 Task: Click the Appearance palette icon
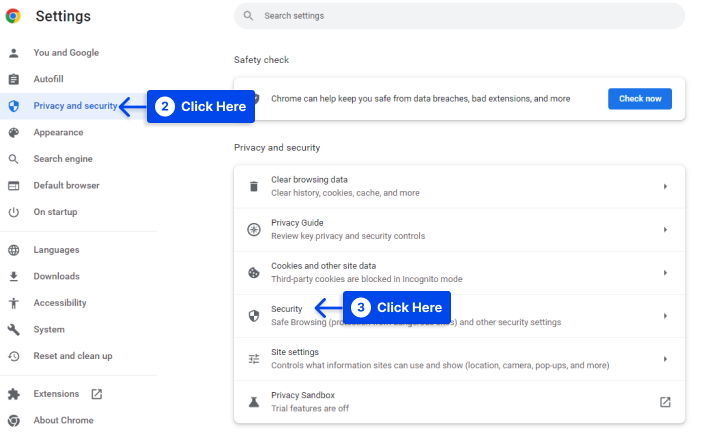coord(14,132)
